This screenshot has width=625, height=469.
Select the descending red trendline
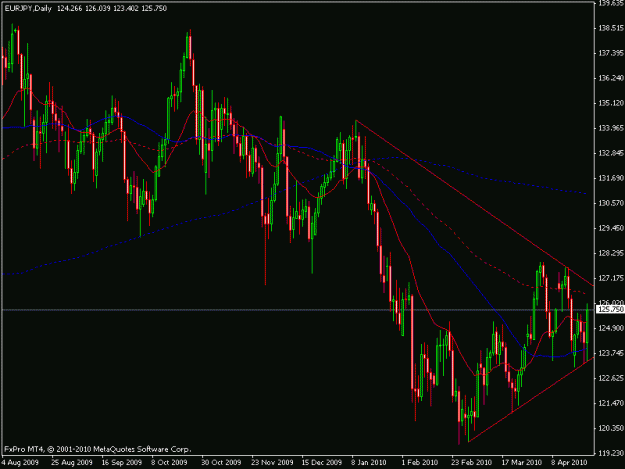coord(474,202)
